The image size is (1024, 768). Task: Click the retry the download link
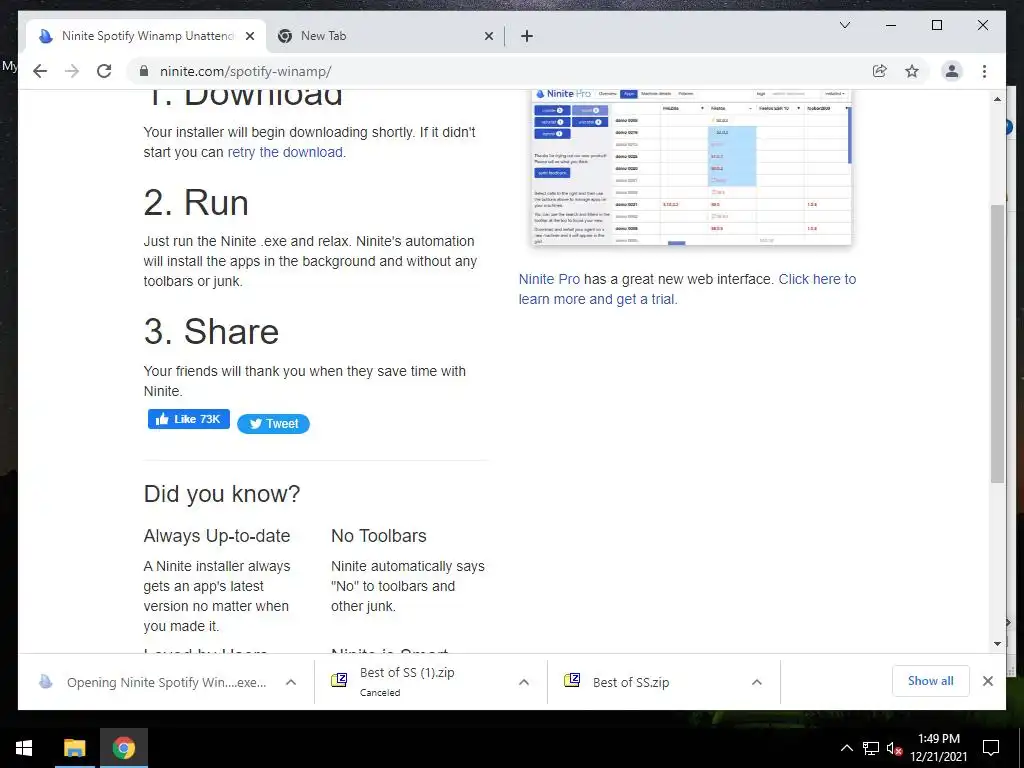285,152
